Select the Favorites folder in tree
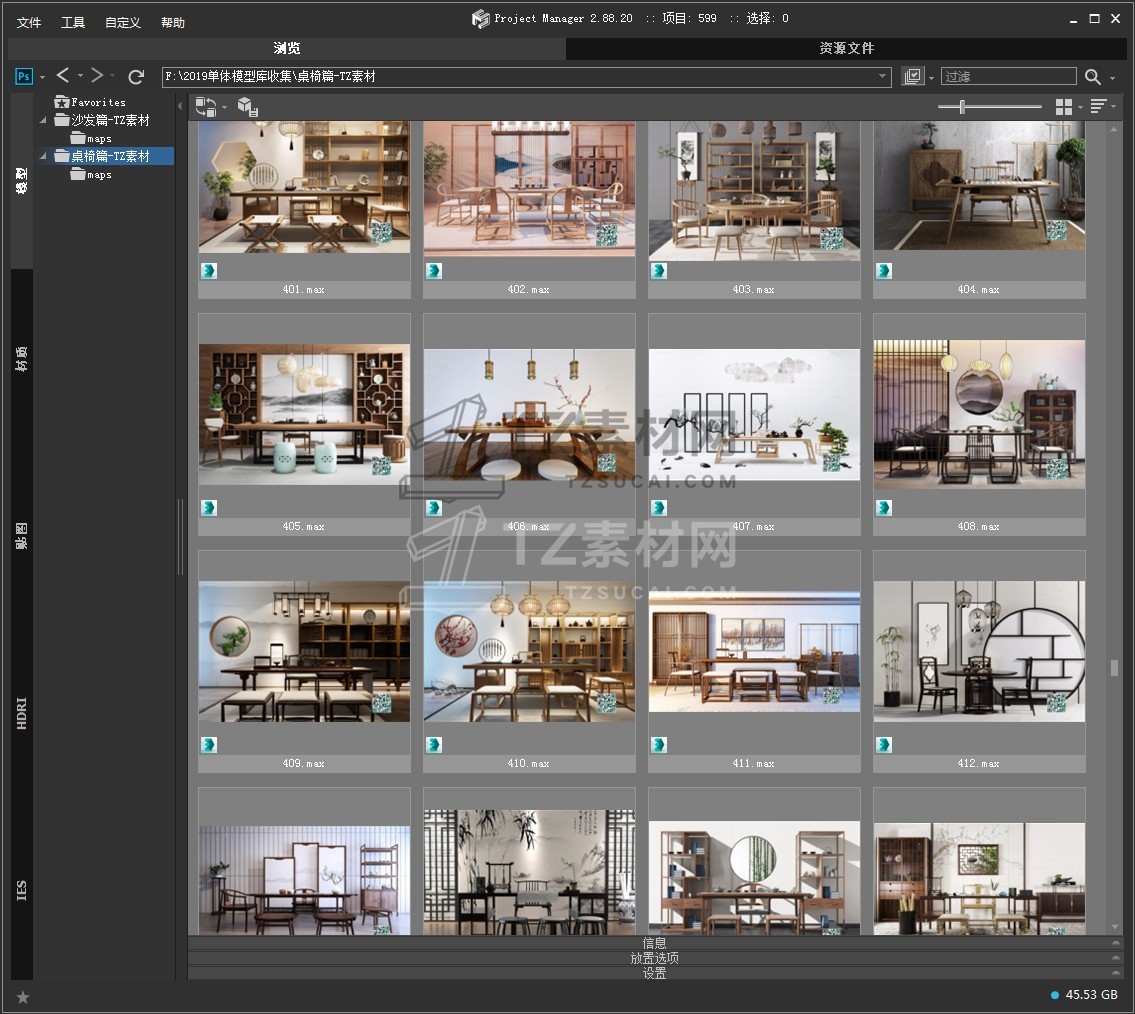This screenshot has width=1135, height=1014. point(97,102)
